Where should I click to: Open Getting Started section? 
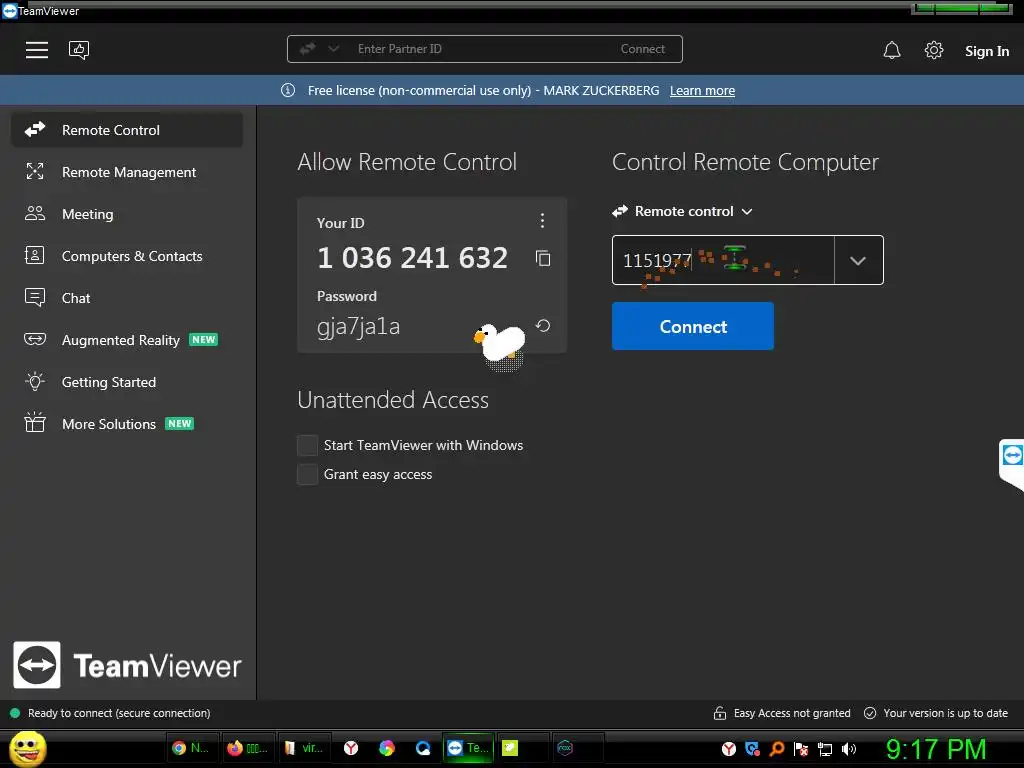pyautogui.click(x=127, y=382)
